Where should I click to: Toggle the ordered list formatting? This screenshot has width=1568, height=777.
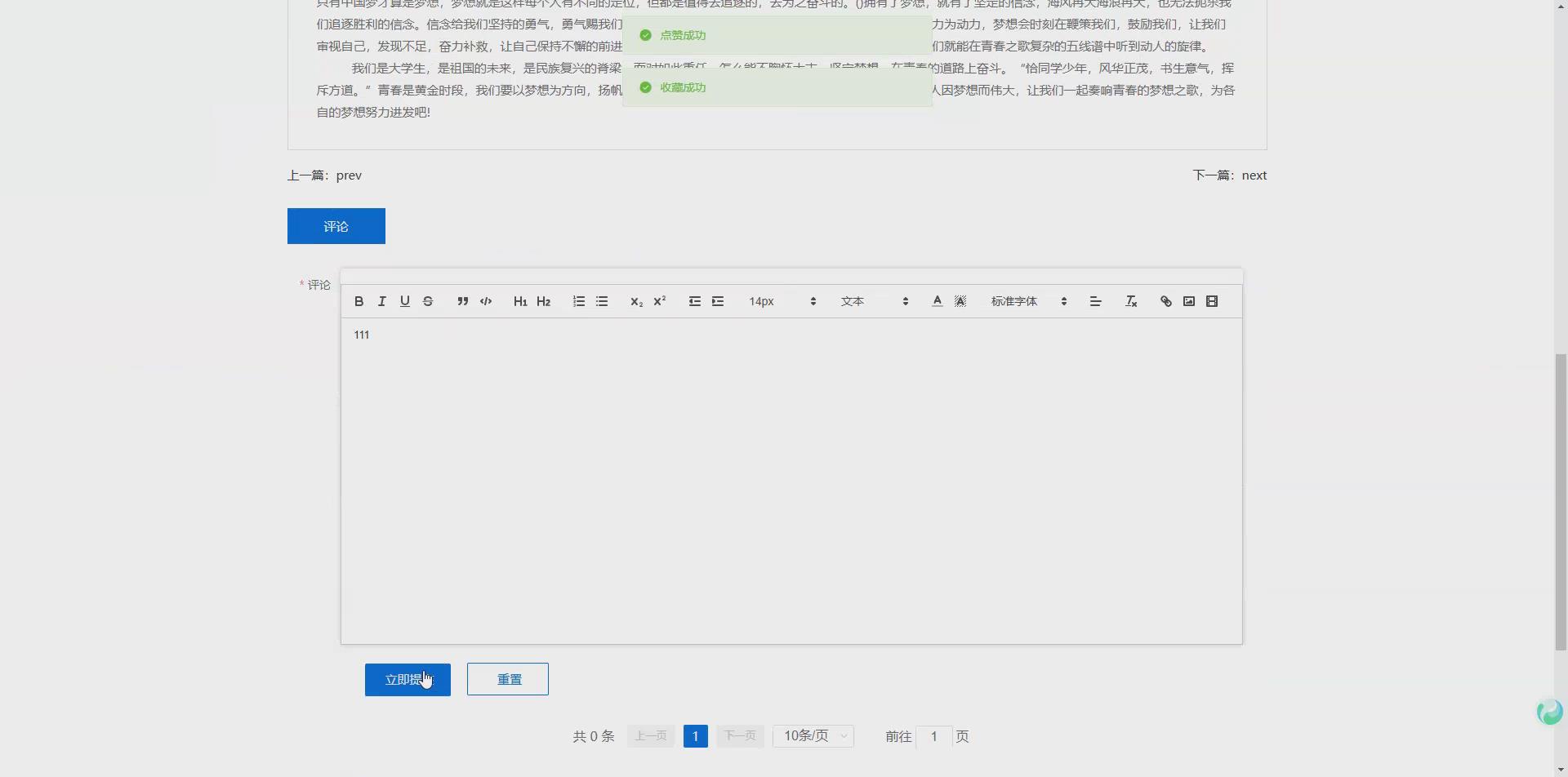[x=578, y=301]
